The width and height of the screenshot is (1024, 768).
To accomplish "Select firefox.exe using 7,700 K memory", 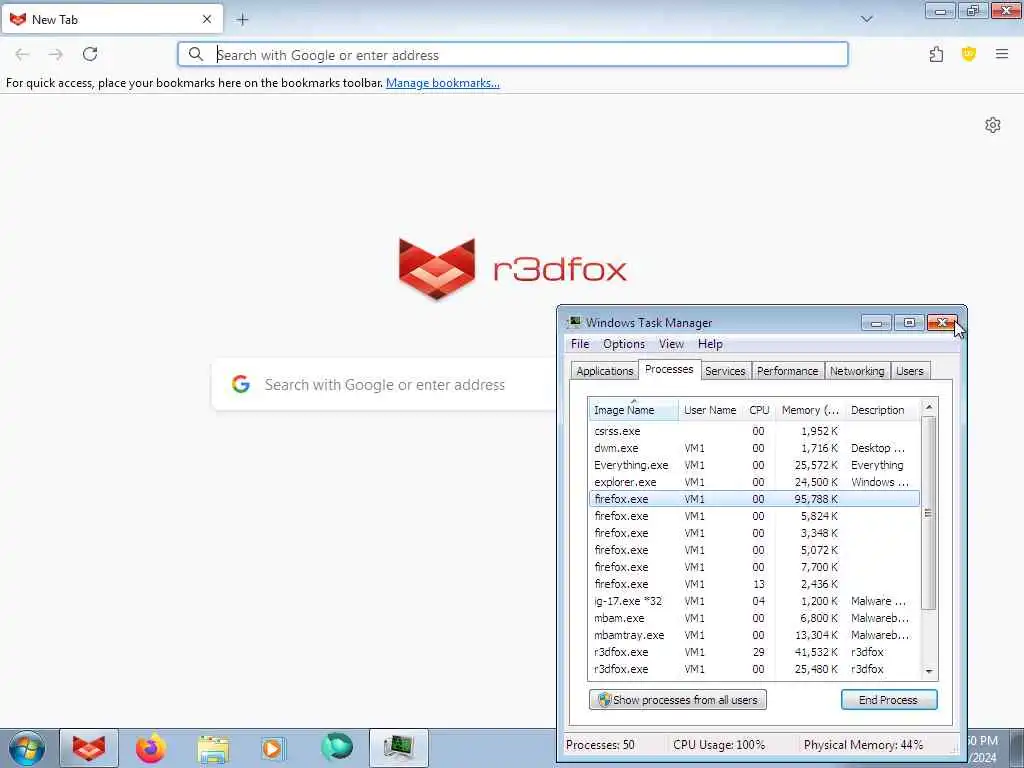I will (x=754, y=567).
